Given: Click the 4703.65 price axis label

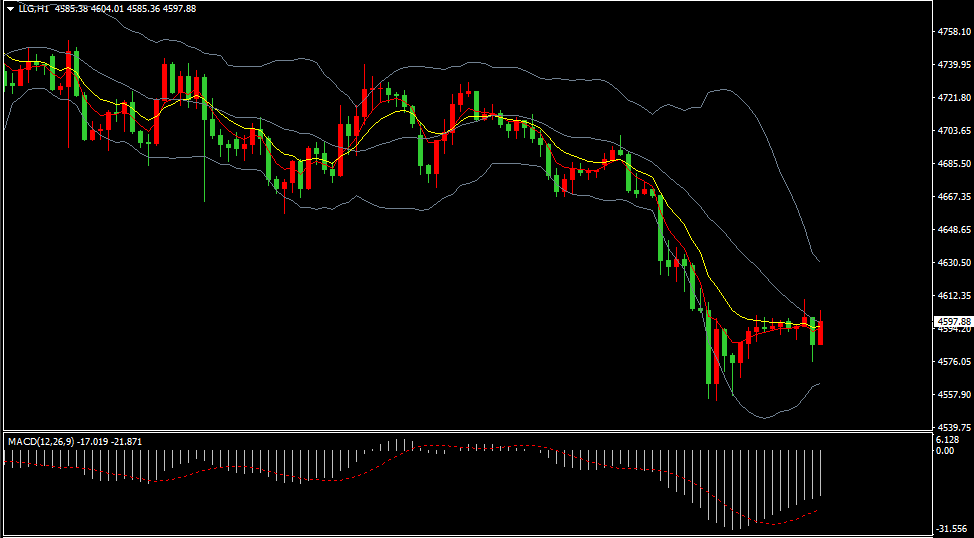Looking at the screenshot, I should (x=954, y=131).
